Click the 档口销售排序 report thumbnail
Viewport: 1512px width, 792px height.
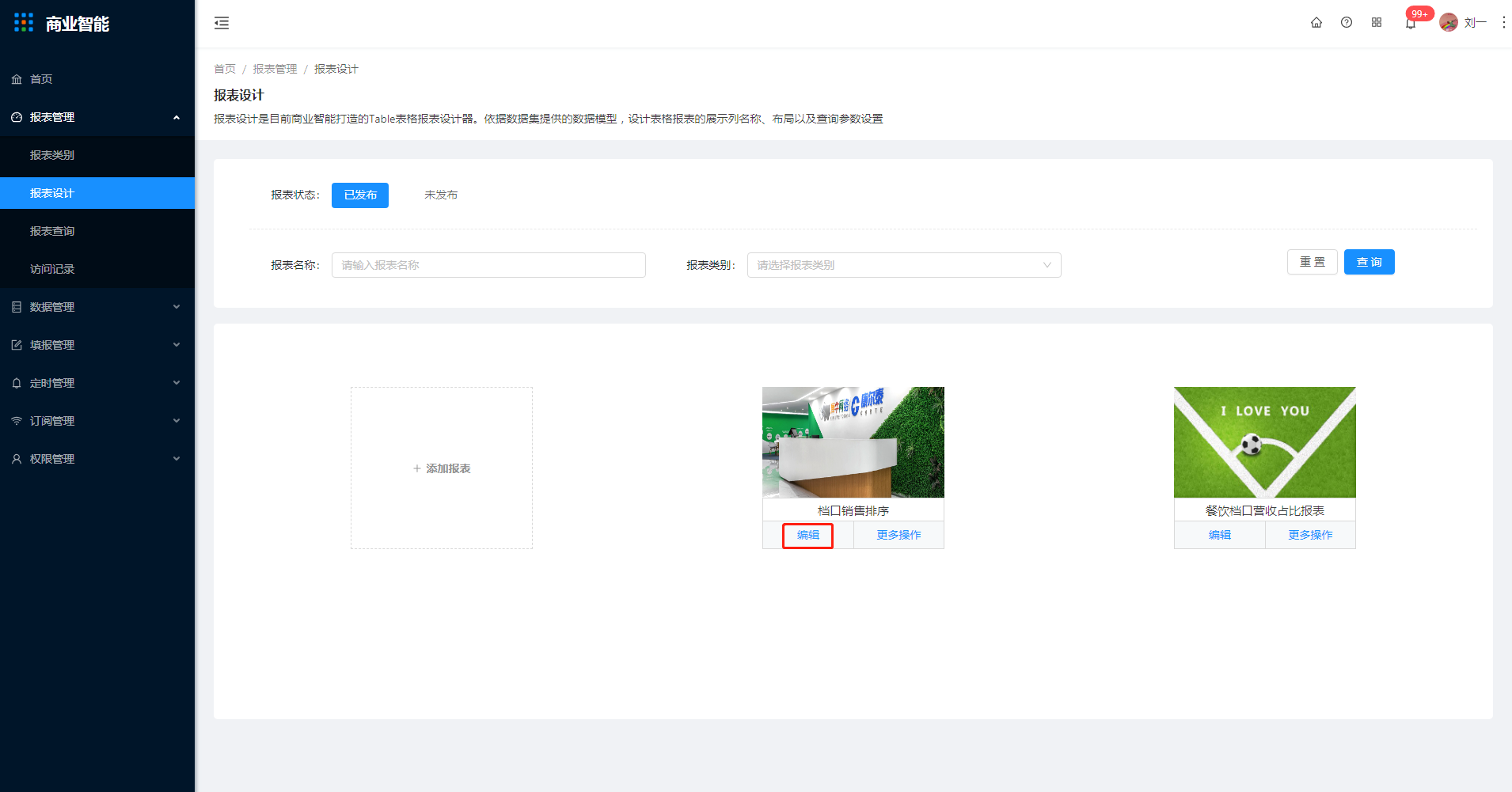(x=853, y=442)
